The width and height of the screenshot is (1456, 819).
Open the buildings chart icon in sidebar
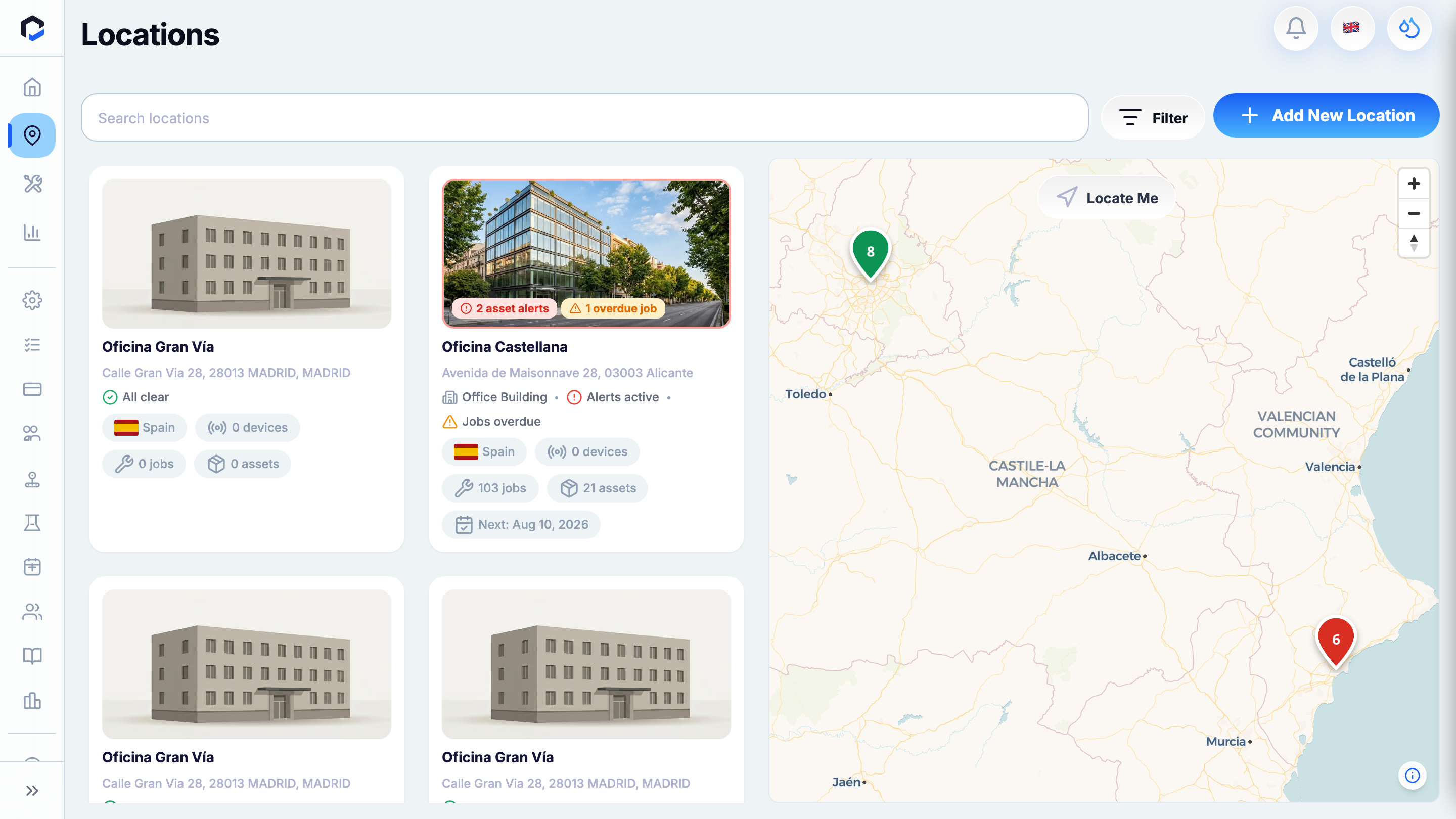[x=32, y=701]
